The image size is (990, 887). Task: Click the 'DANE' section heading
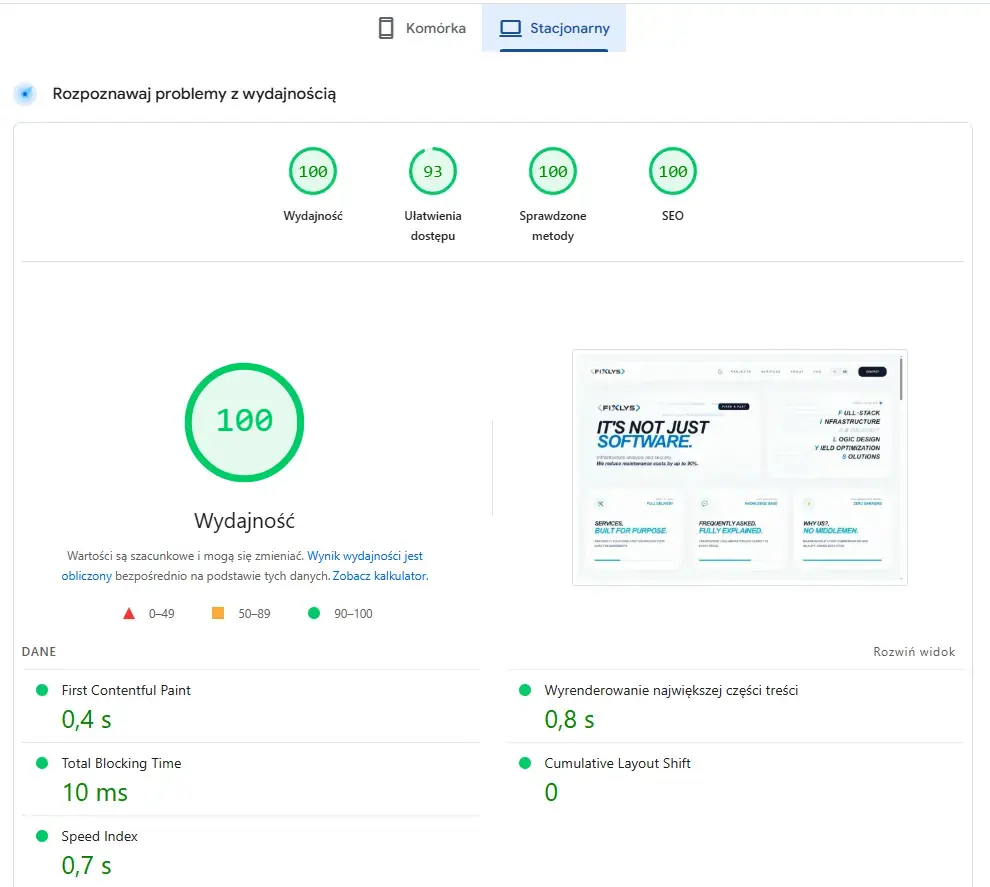[39, 652]
